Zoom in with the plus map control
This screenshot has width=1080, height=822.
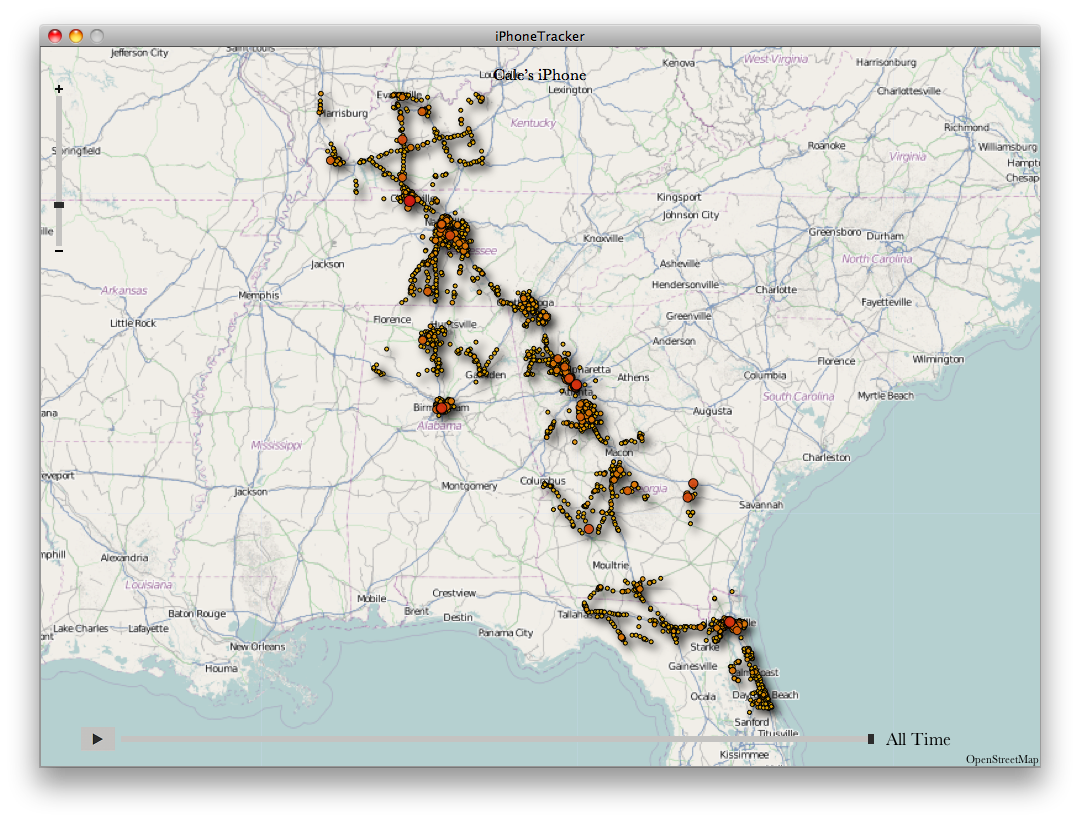point(59,89)
